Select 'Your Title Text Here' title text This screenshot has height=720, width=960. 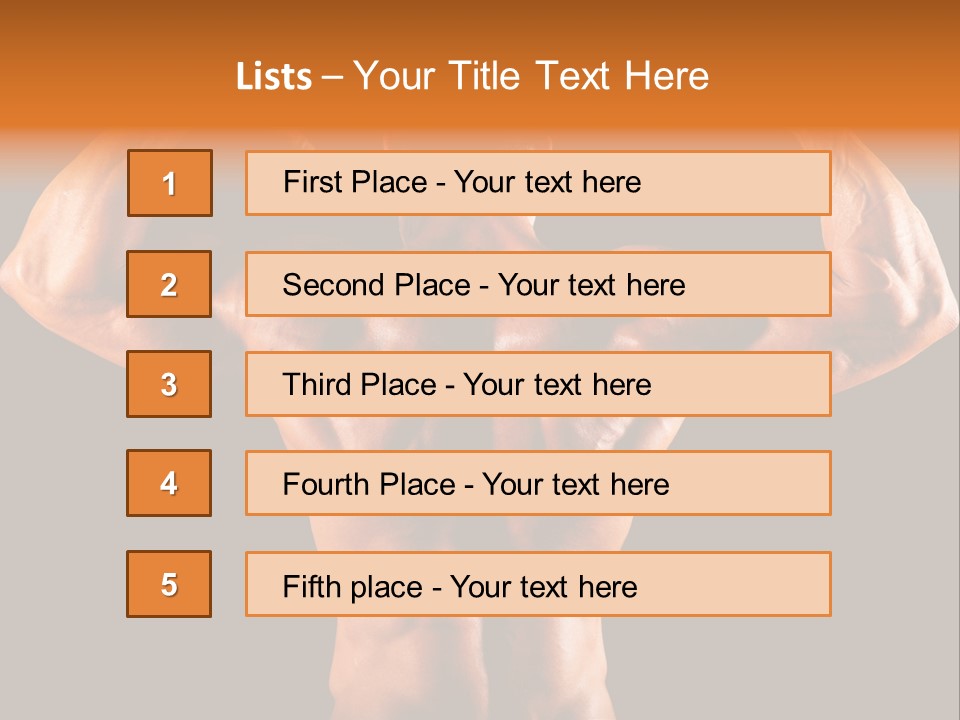click(x=531, y=77)
